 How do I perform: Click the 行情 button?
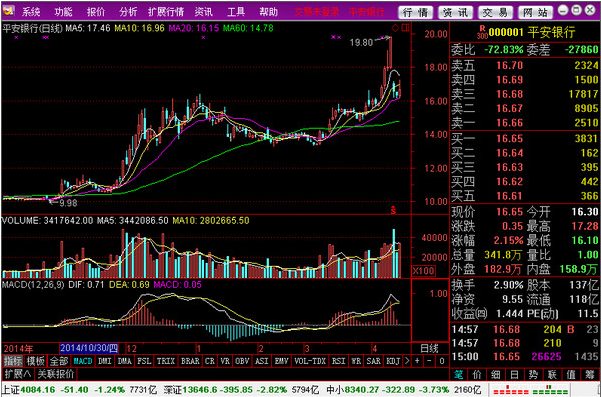(x=415, y=12)
